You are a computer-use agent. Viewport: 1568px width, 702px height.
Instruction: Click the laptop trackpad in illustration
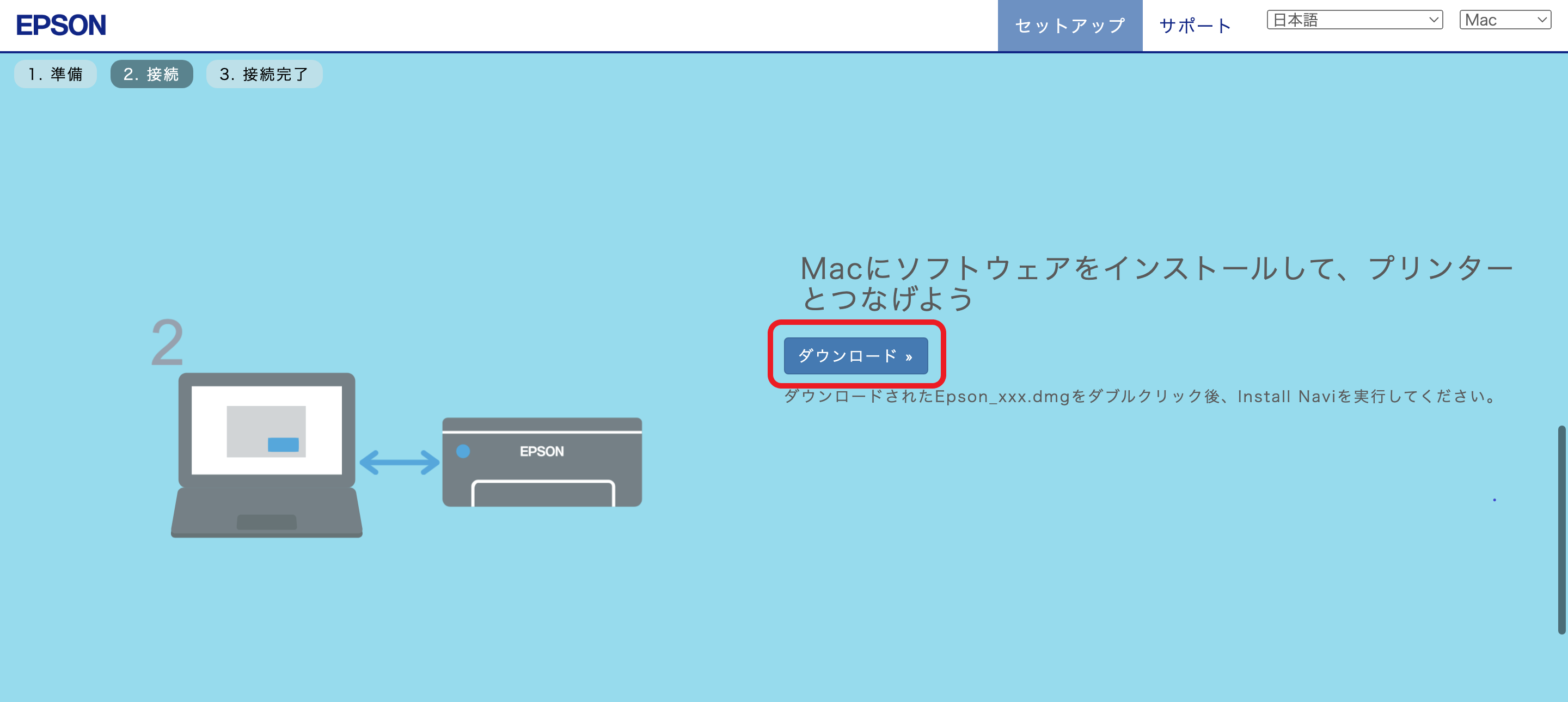click(267, 522)
